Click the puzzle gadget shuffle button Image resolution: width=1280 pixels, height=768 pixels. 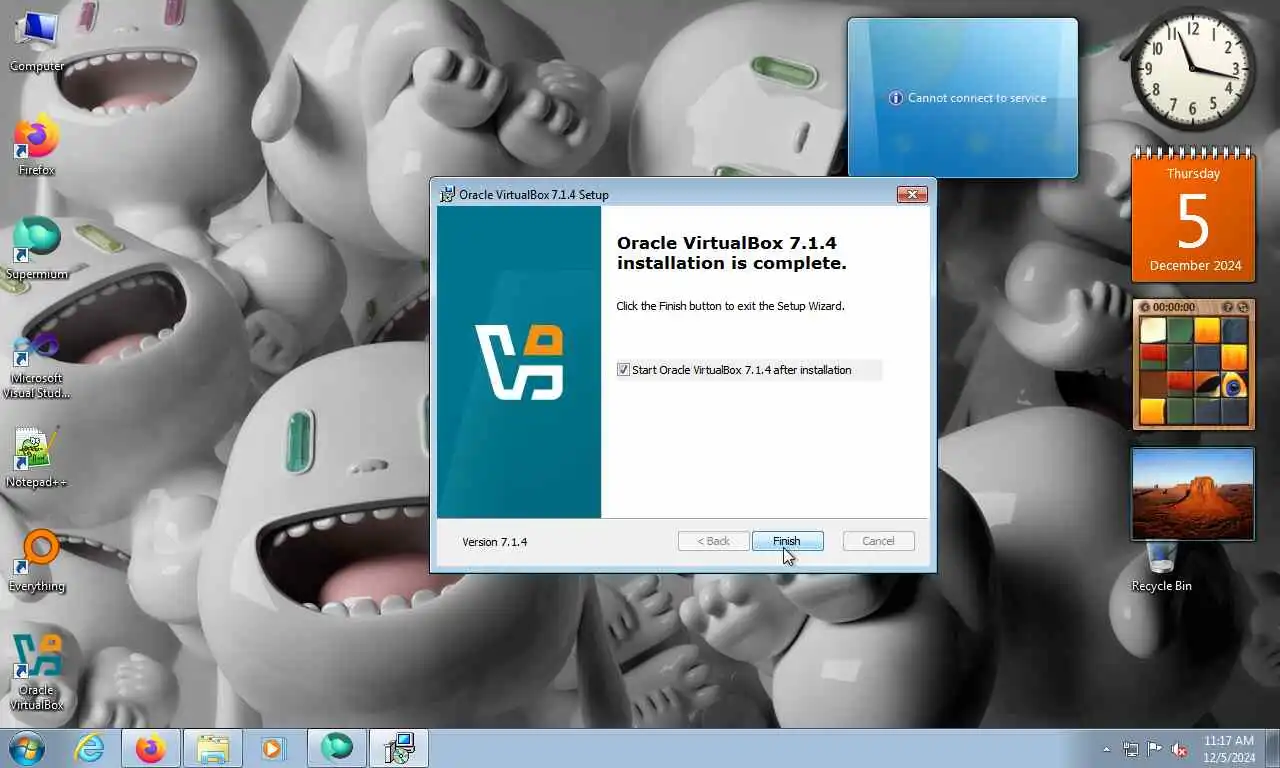[x=1242, y=307]
